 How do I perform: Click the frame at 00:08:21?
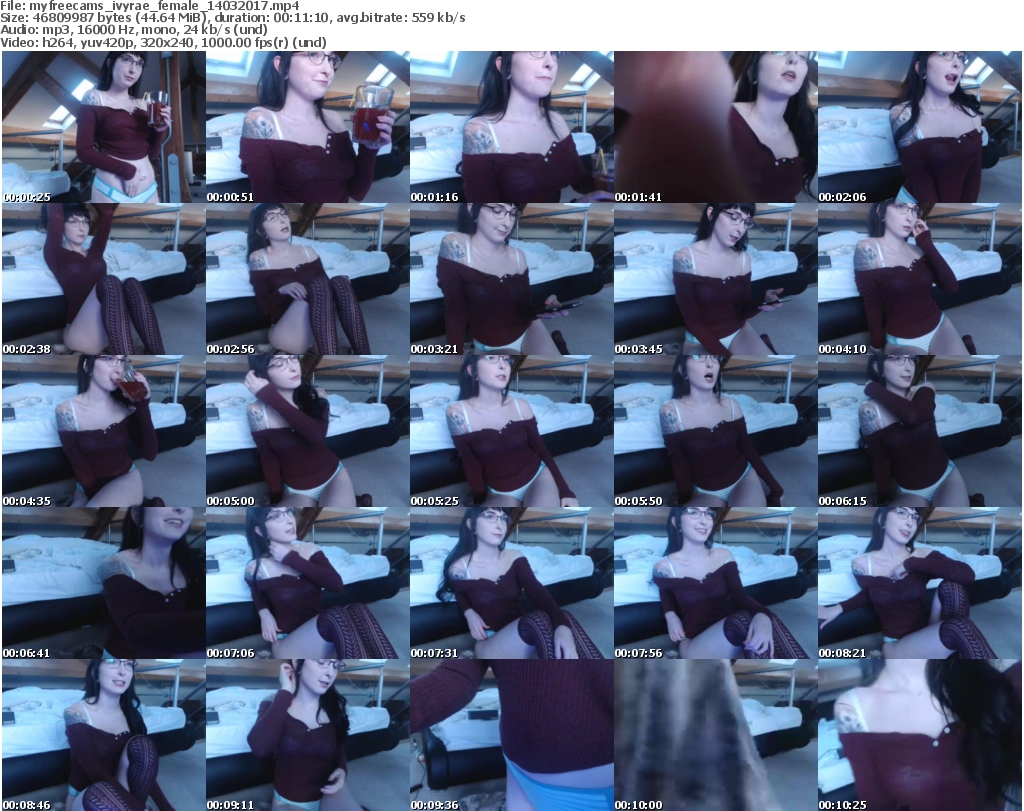[x=919, y=583]
